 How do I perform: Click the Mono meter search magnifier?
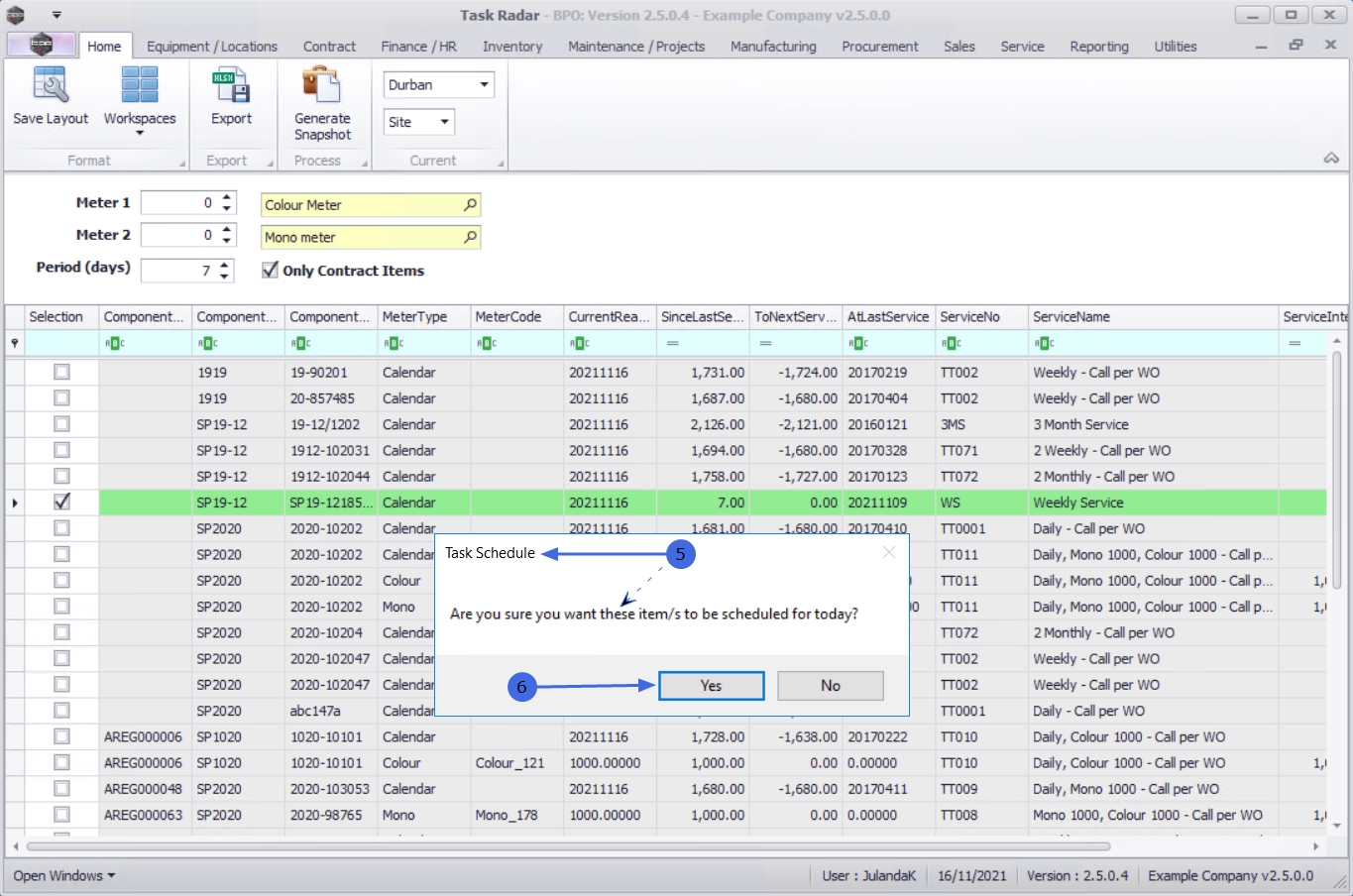[x=470, y=238]
